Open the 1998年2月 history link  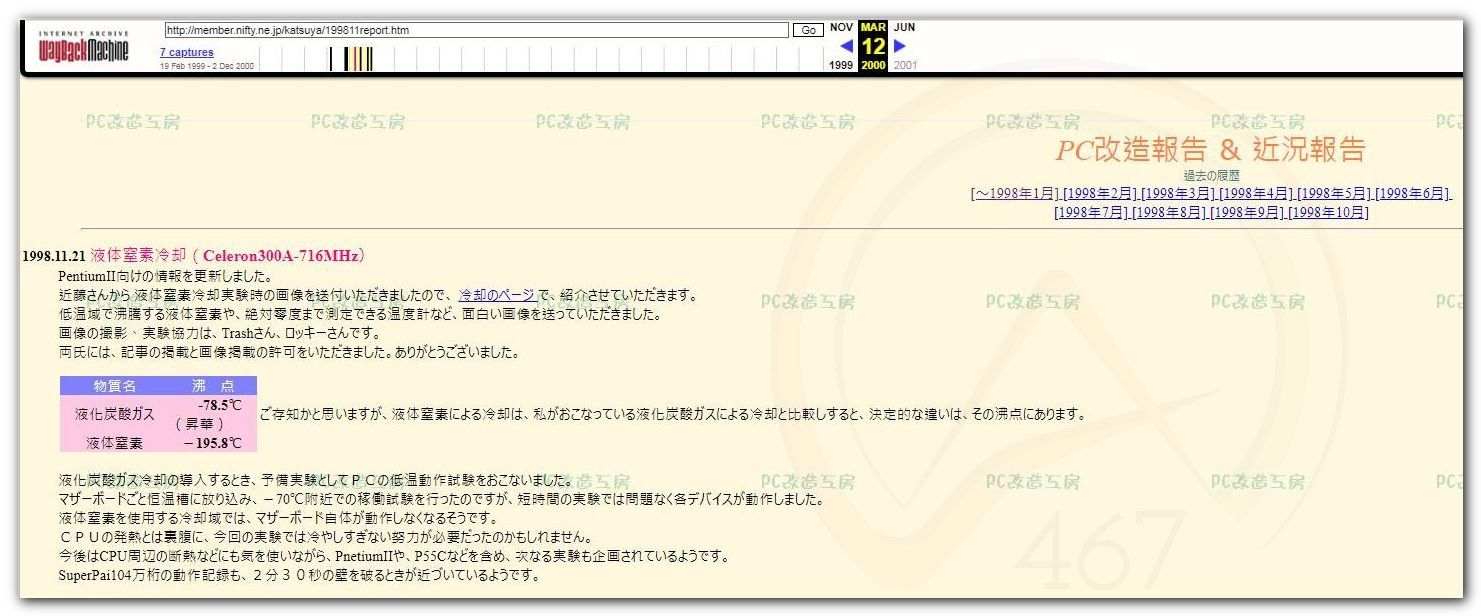coord(1100,194)
